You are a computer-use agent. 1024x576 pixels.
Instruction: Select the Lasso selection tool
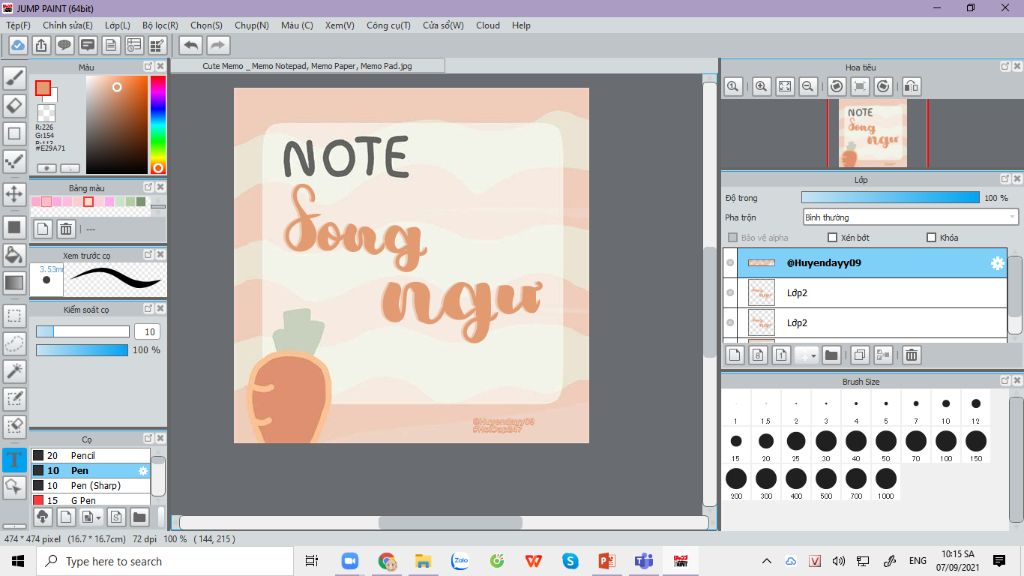coord(14,344)
